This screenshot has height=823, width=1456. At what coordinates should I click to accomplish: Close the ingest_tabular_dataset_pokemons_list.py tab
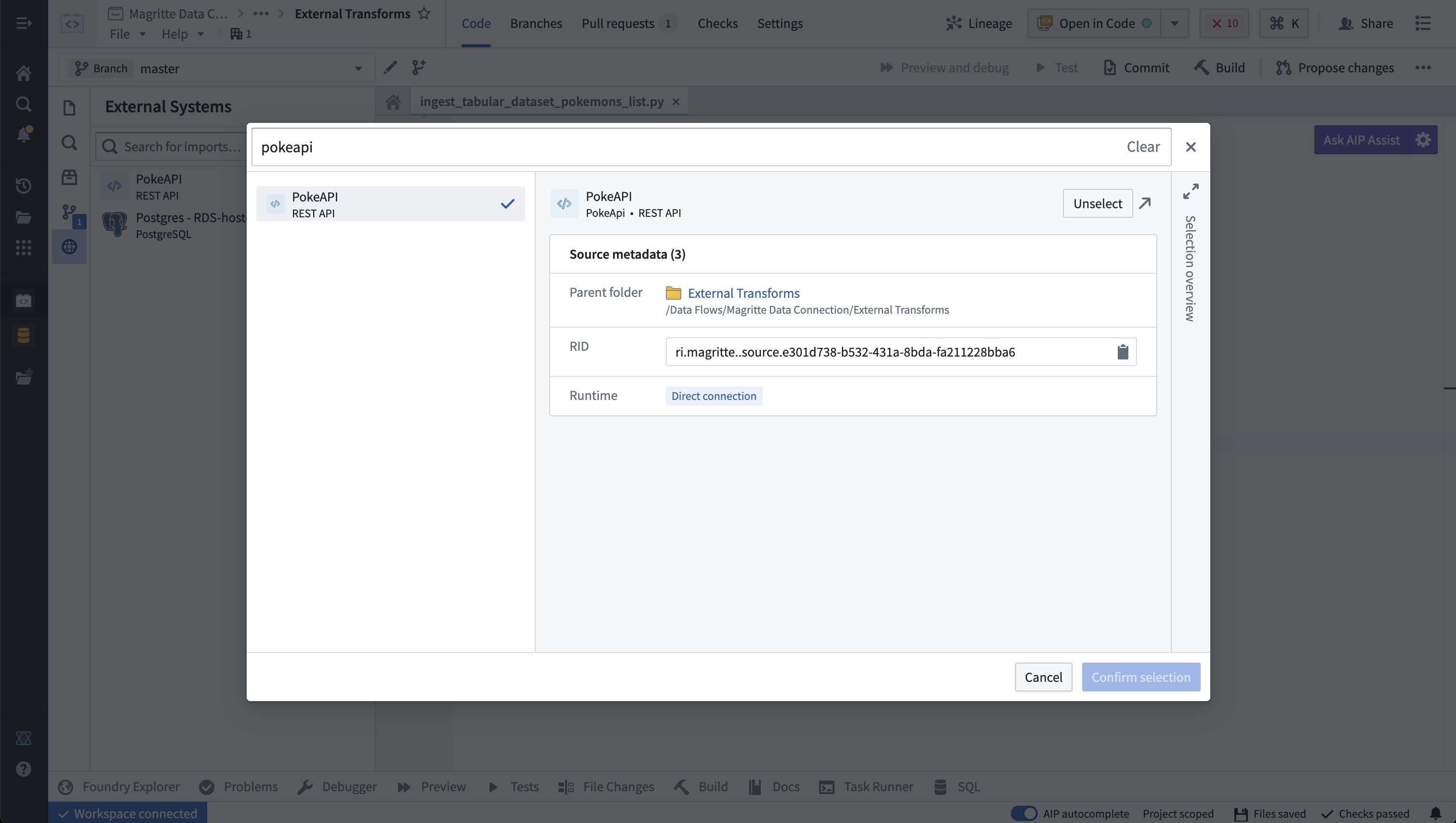click(676, 102)
